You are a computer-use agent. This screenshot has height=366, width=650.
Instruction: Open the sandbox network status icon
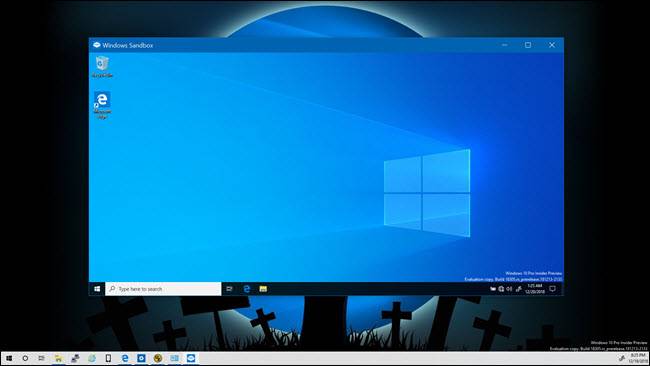pyautogui.click(x=501, y=289)
